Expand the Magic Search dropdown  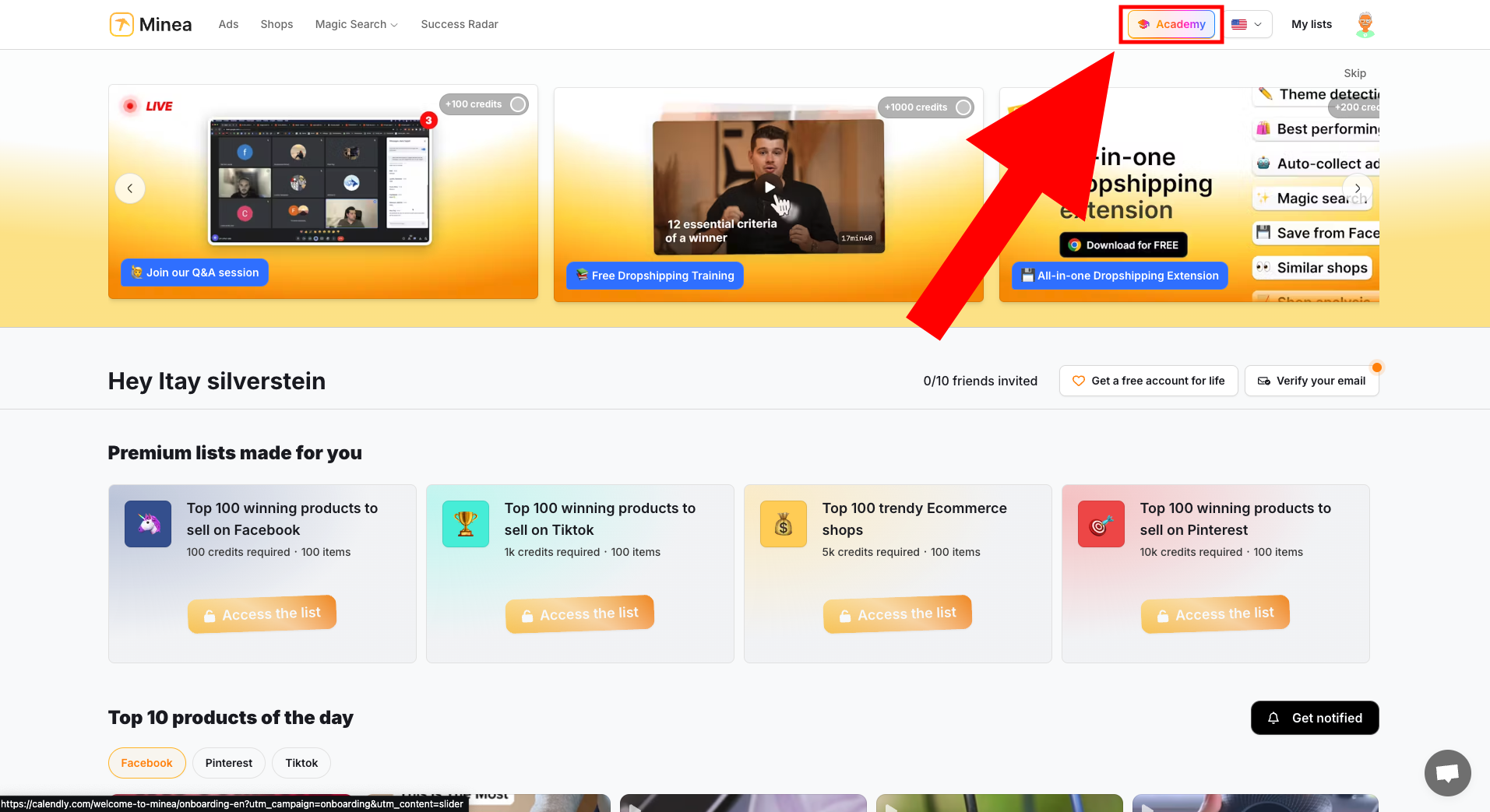[x=356, y=24]
